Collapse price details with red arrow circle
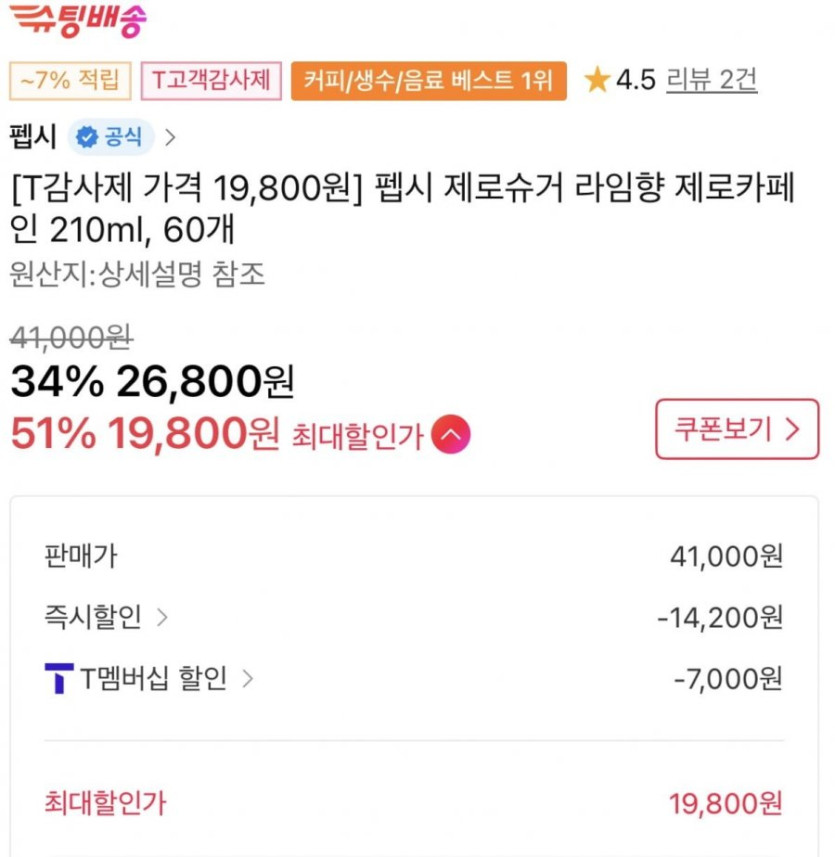835x857 pixels. point(451,435)
